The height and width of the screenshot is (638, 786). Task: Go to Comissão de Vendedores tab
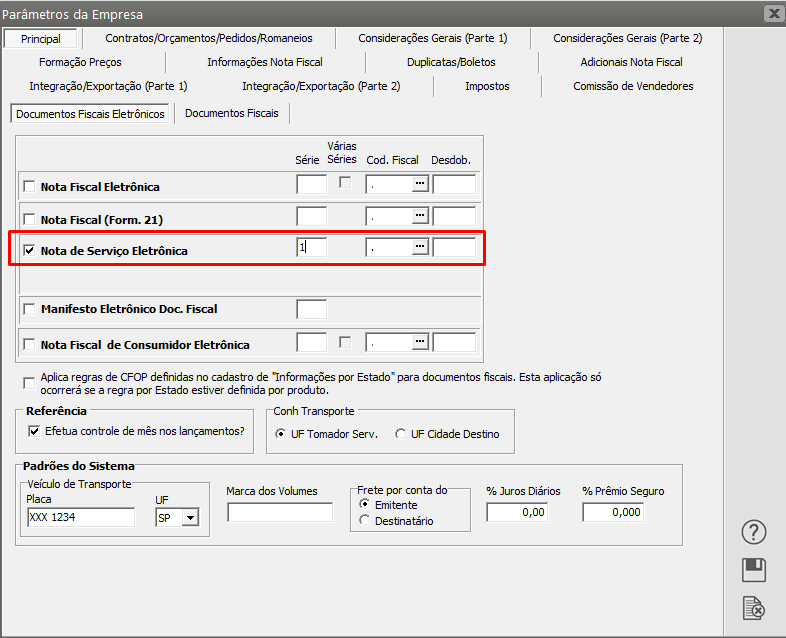(633, 86)
